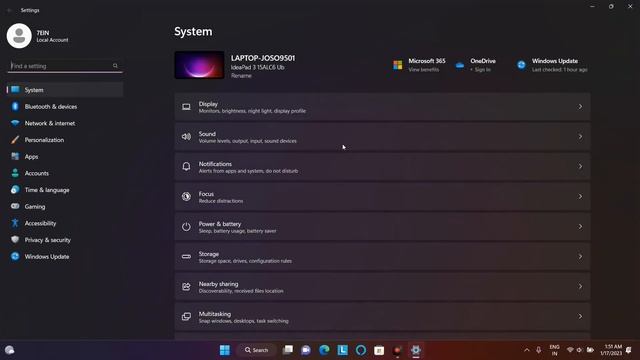Open the weather widget on taskbar
The image size is (640, 360).
[9, 350]
